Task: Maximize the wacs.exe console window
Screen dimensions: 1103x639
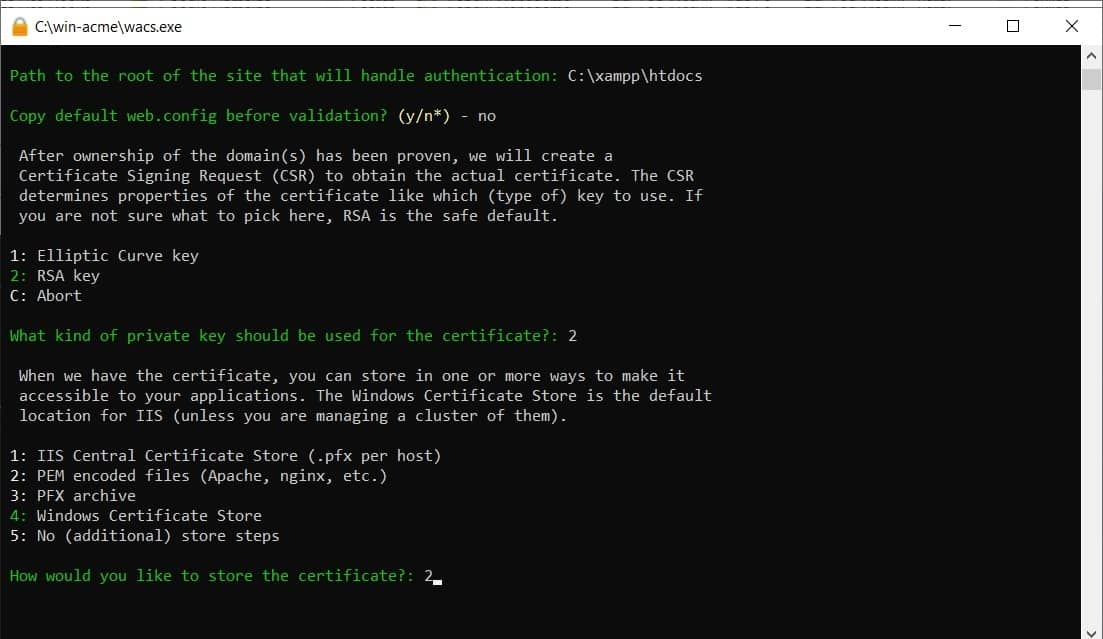Action: (x=1013, y=27)
